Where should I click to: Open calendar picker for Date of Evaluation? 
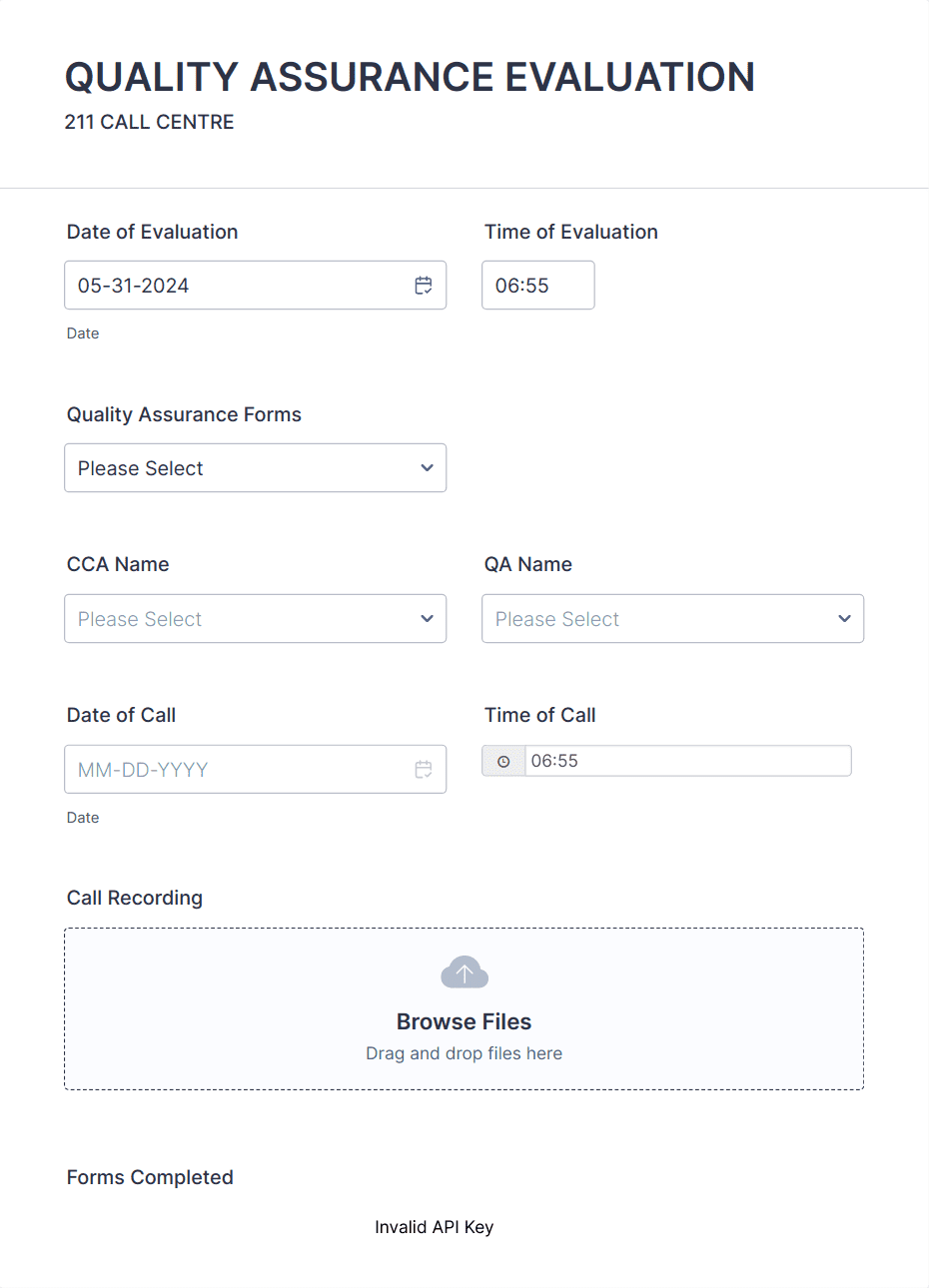pyautogui.click(x=424, y=286)
